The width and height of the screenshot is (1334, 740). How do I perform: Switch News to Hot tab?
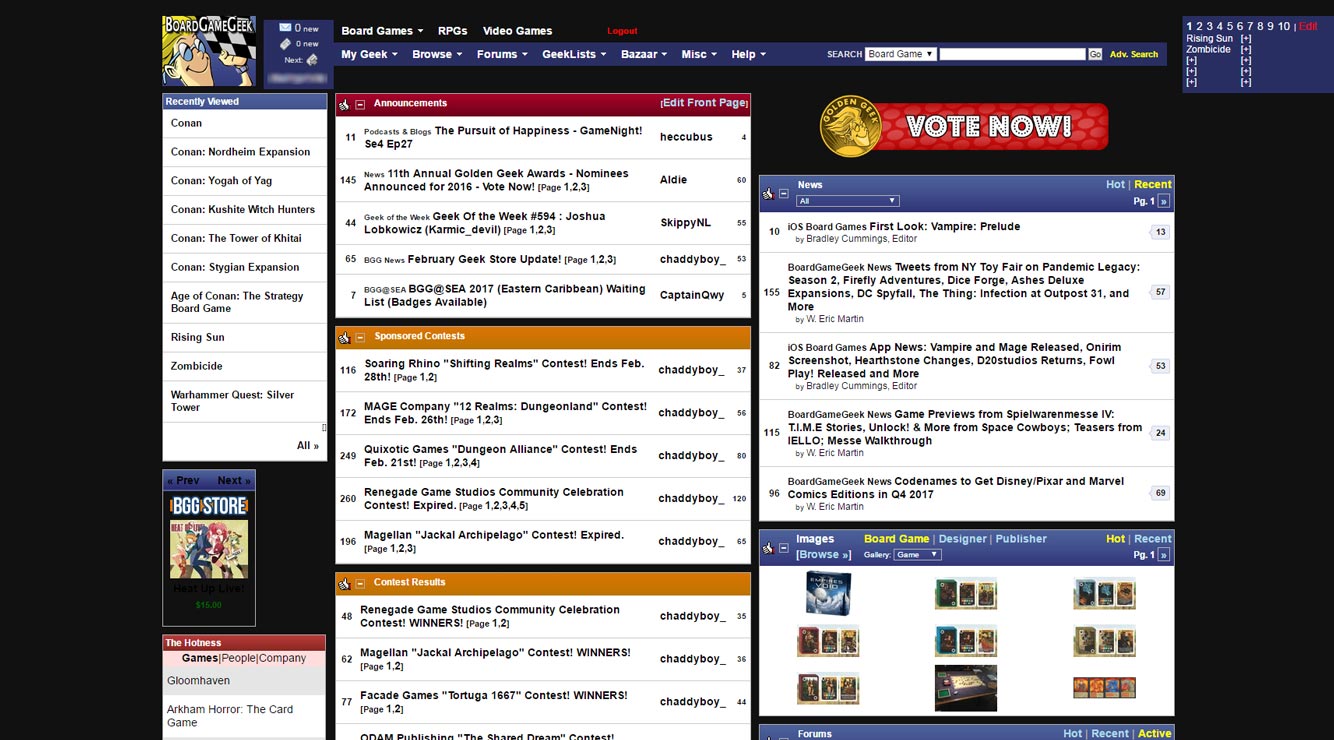pyautogui.click(x=1115, y=185)
